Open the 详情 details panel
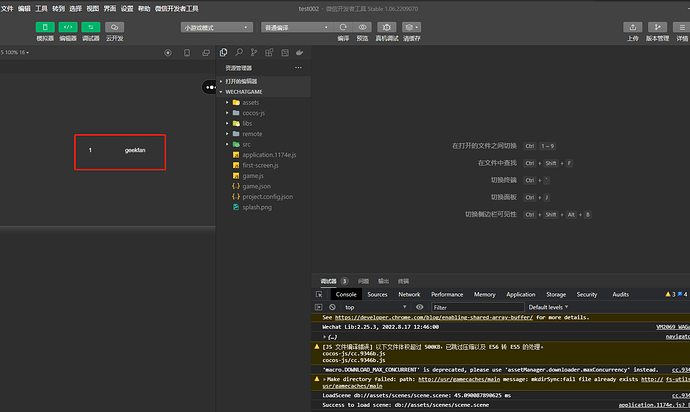Viewport: 690px width, 412px height. click(x=682, y=27)
